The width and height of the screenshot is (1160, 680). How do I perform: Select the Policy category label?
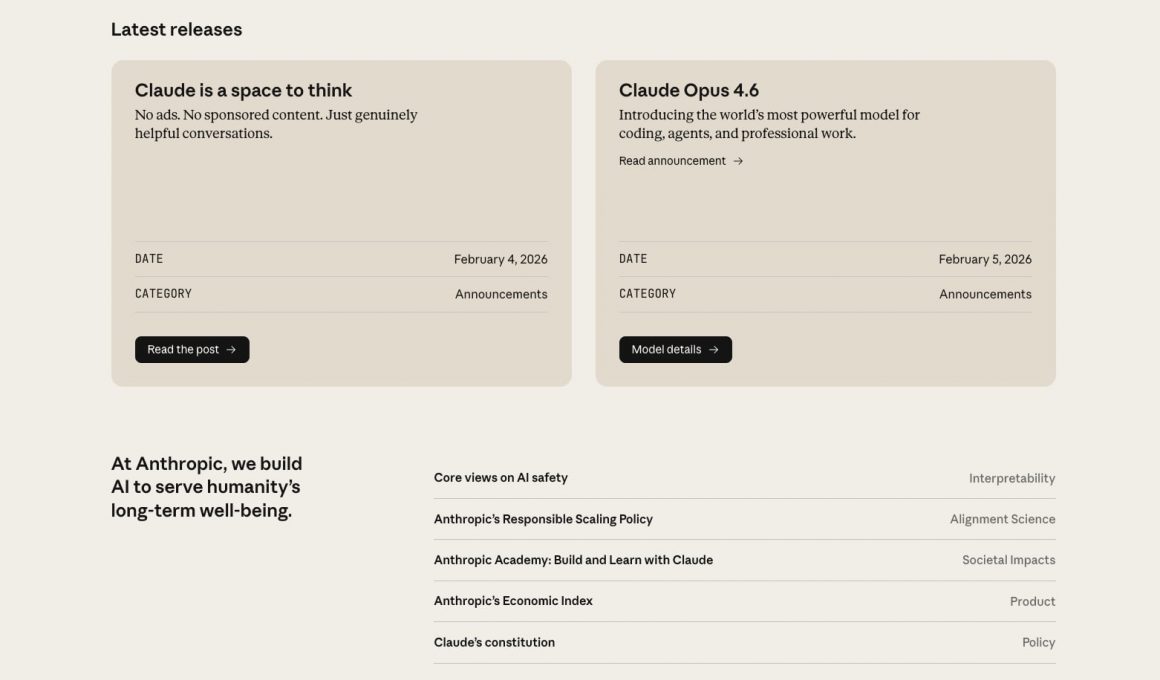point(1038,643)
